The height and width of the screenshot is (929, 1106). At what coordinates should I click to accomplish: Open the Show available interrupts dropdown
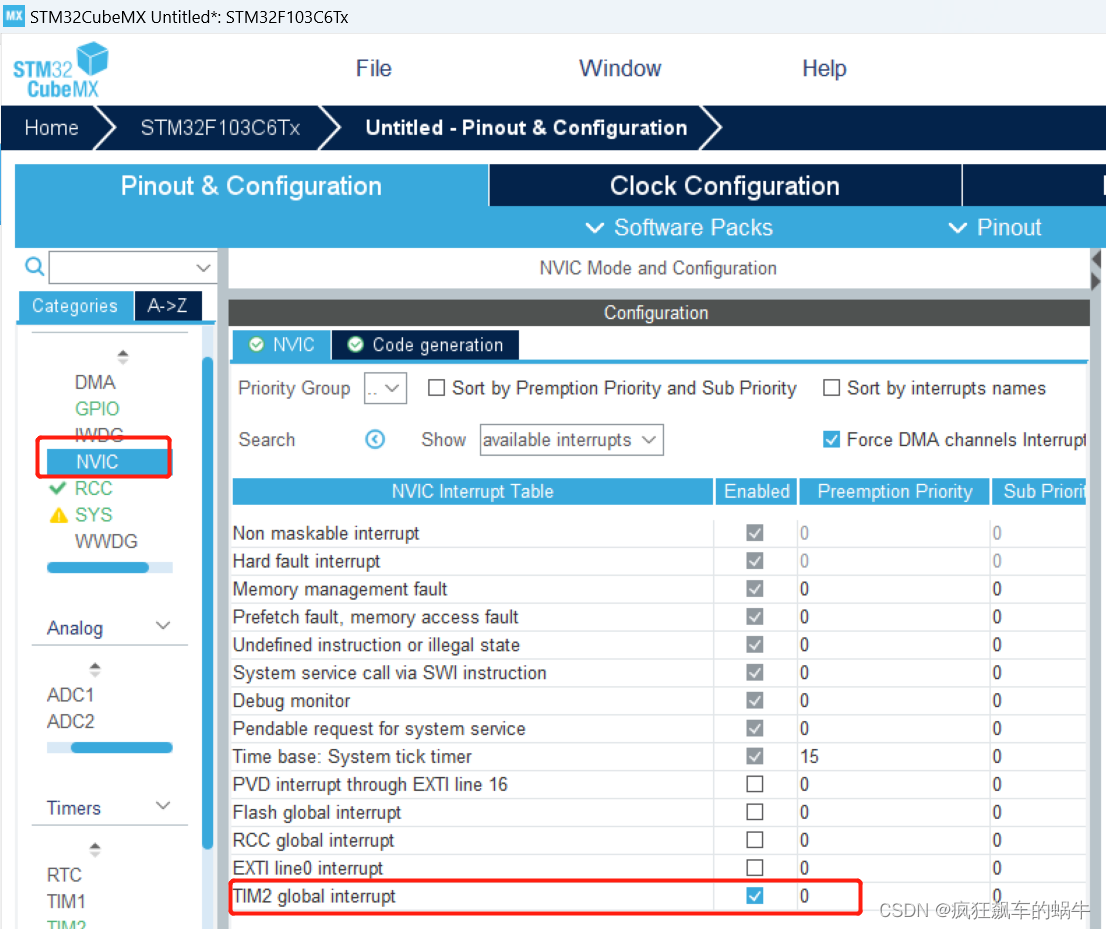pos(571,439)
